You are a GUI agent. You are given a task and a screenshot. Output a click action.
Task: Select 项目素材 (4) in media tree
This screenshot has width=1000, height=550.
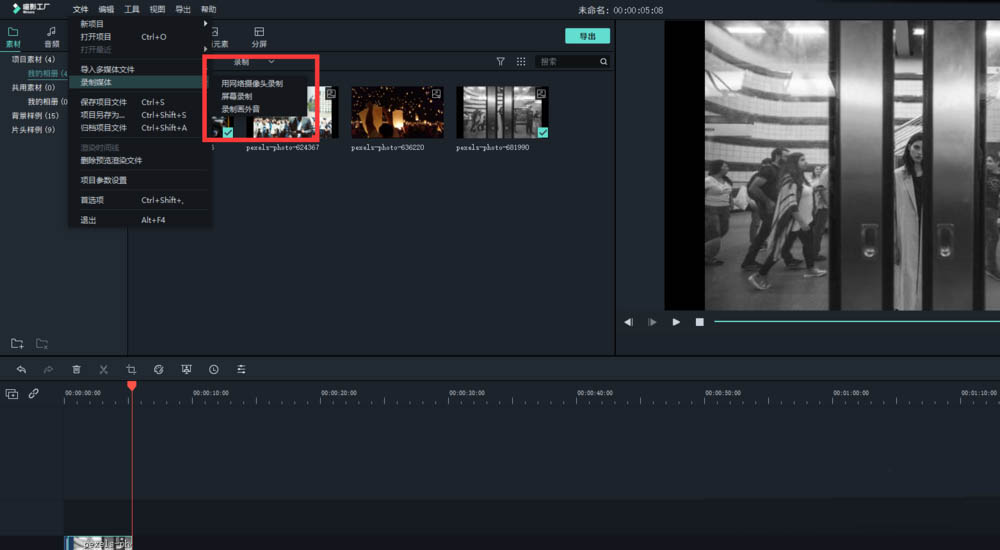(33, 59)
